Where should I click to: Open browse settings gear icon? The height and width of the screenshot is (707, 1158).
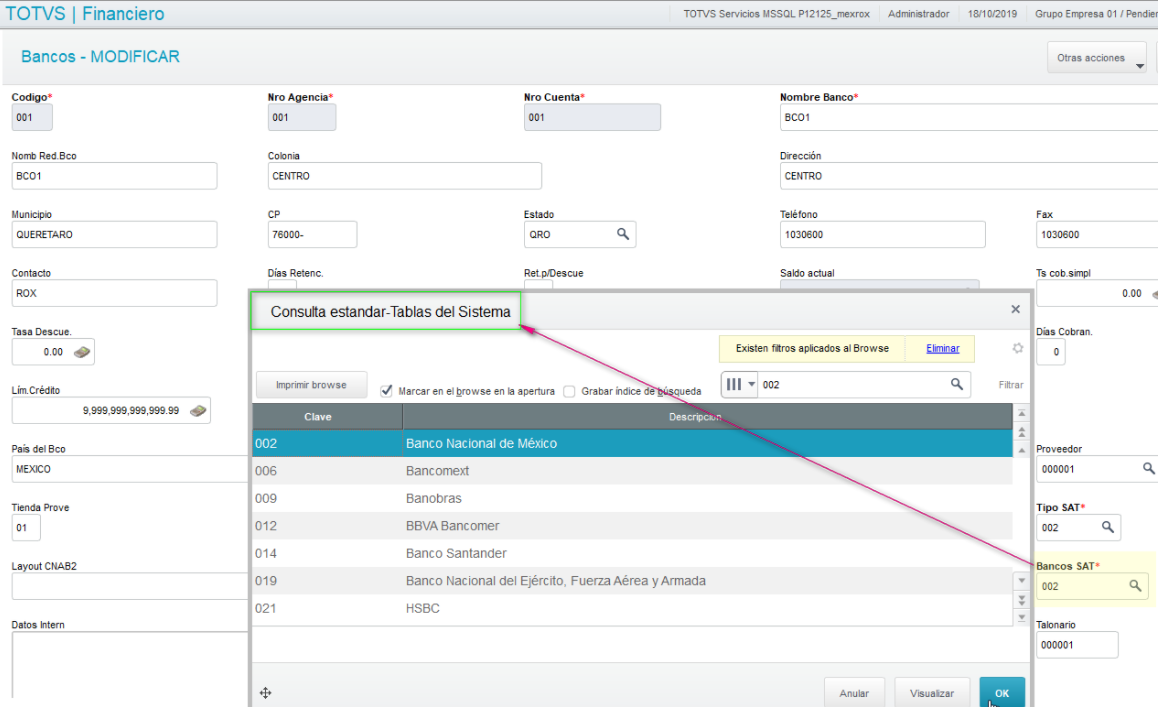1018,348
